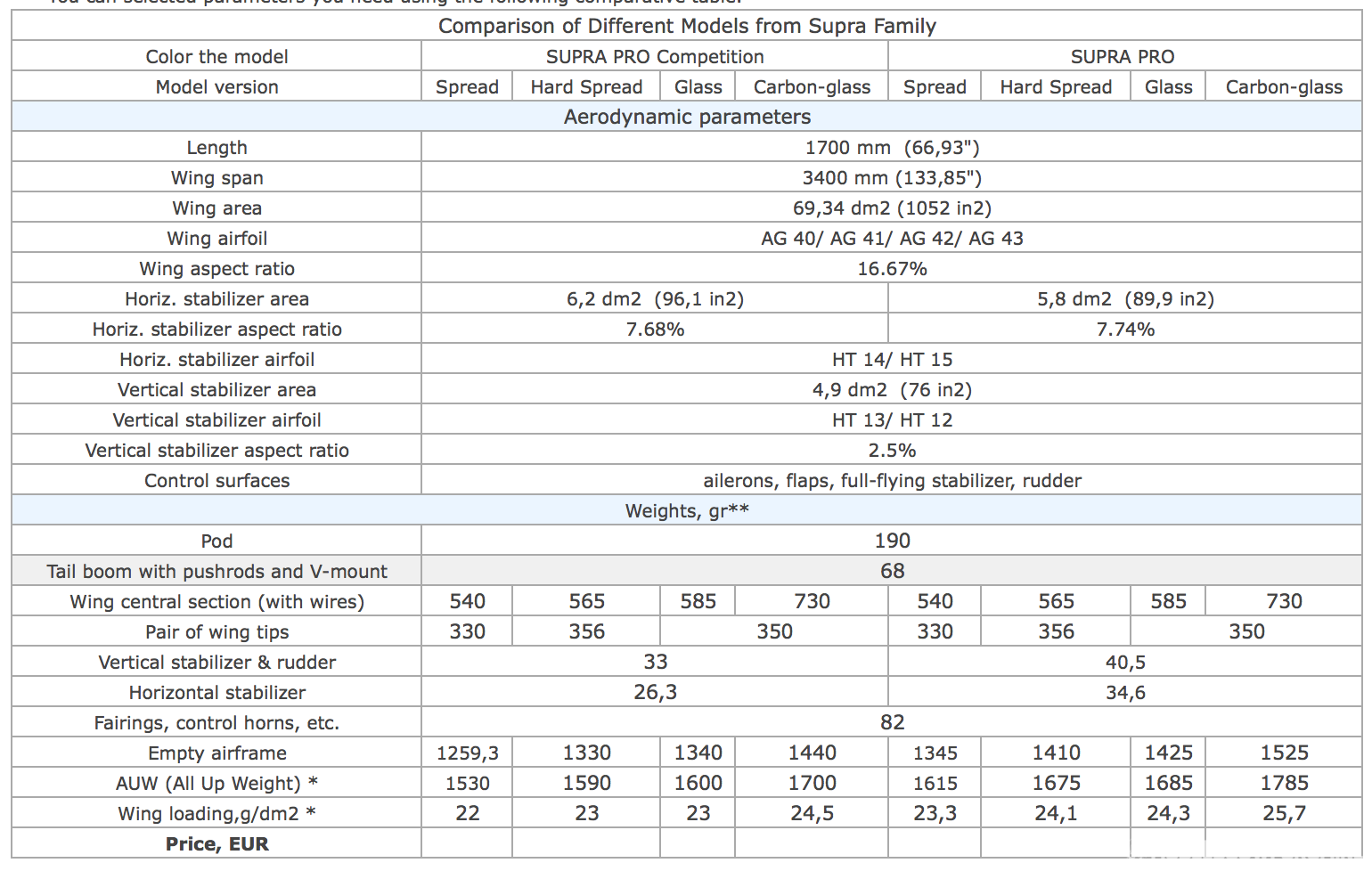Image resolution: width=1372 pixels, height=871 pixels.
Task: Click the table title 'Comparison of Different Models from Supra Family'
Action: (687, 26)
